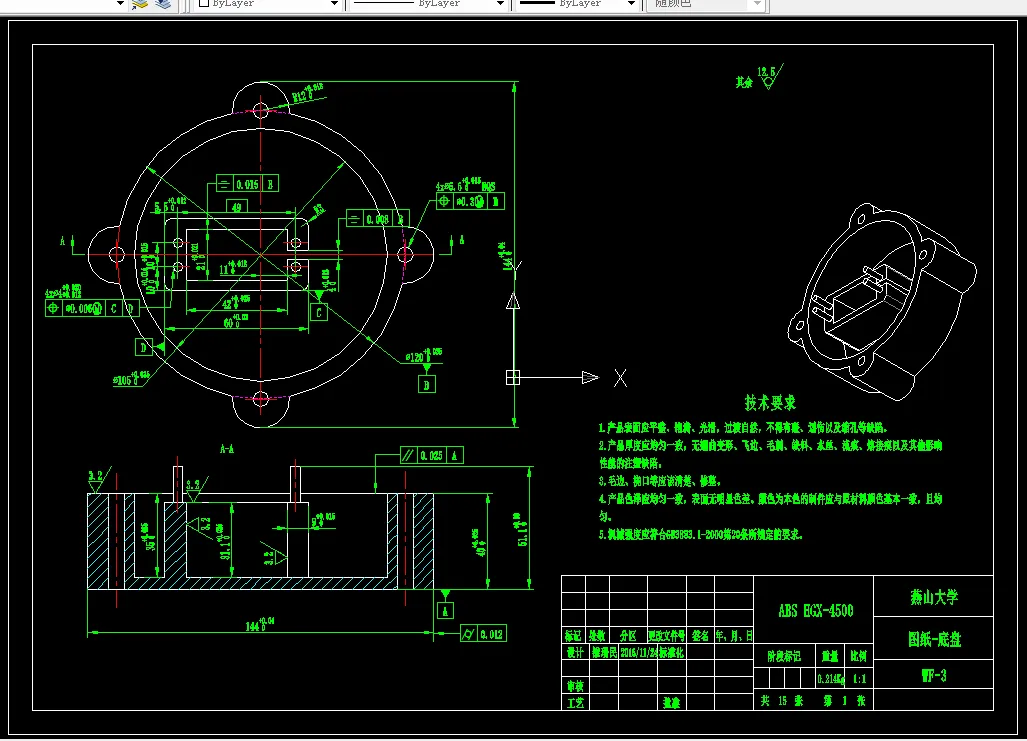Select the ø0.3 position tolerance frame
The height and width of the screenshot is (741, 1027).
coord(470,201)
